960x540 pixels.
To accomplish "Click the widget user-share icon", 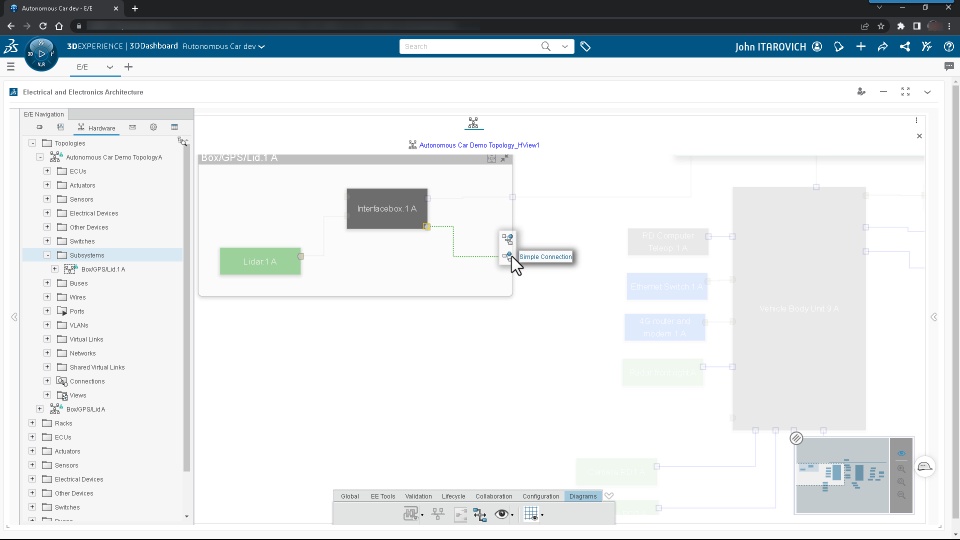I will click(861, 92).
